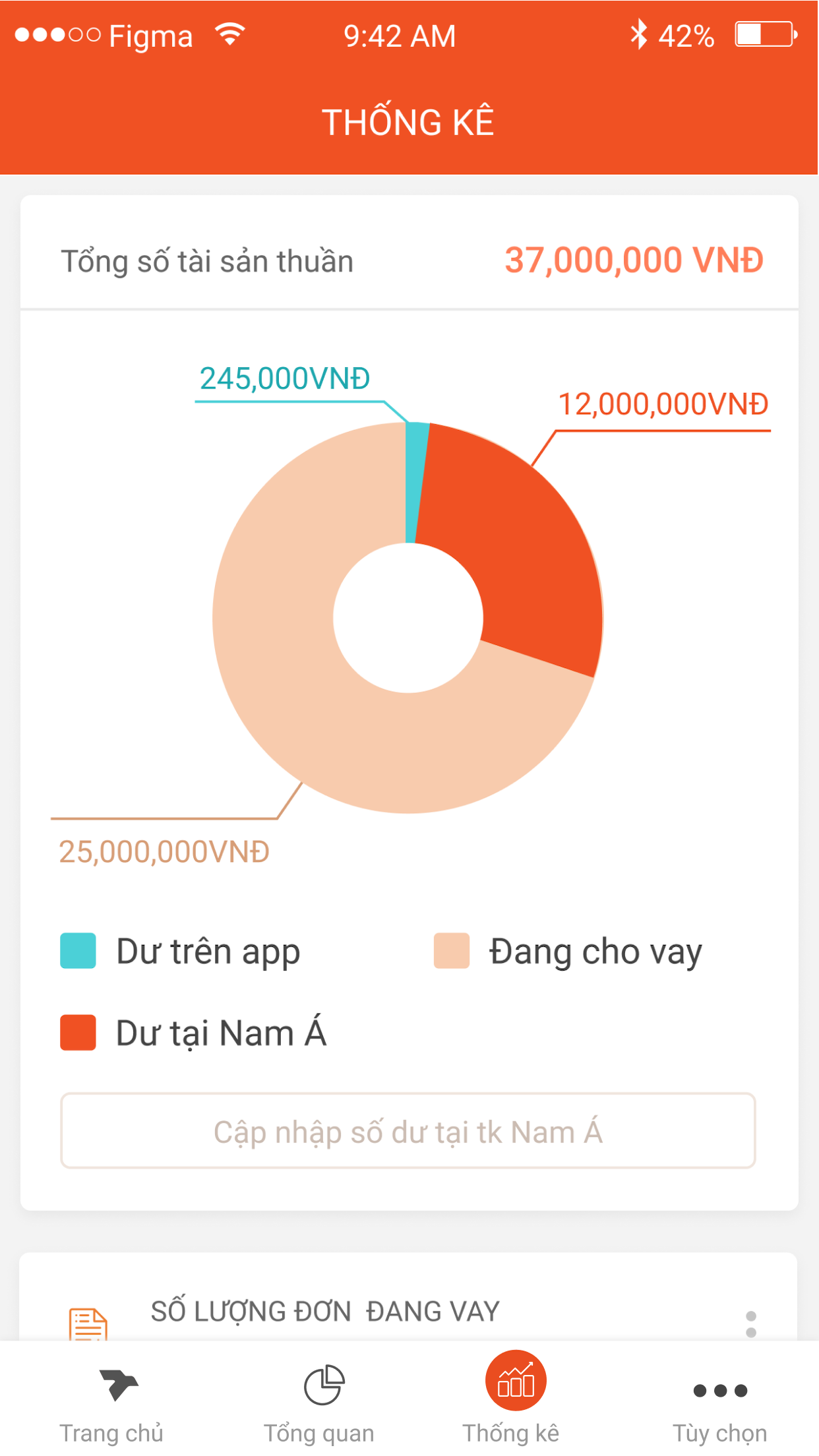Tap the Bluetooth status icon
Viewport: 819px width, 1456px height.
tap(638, 34)
